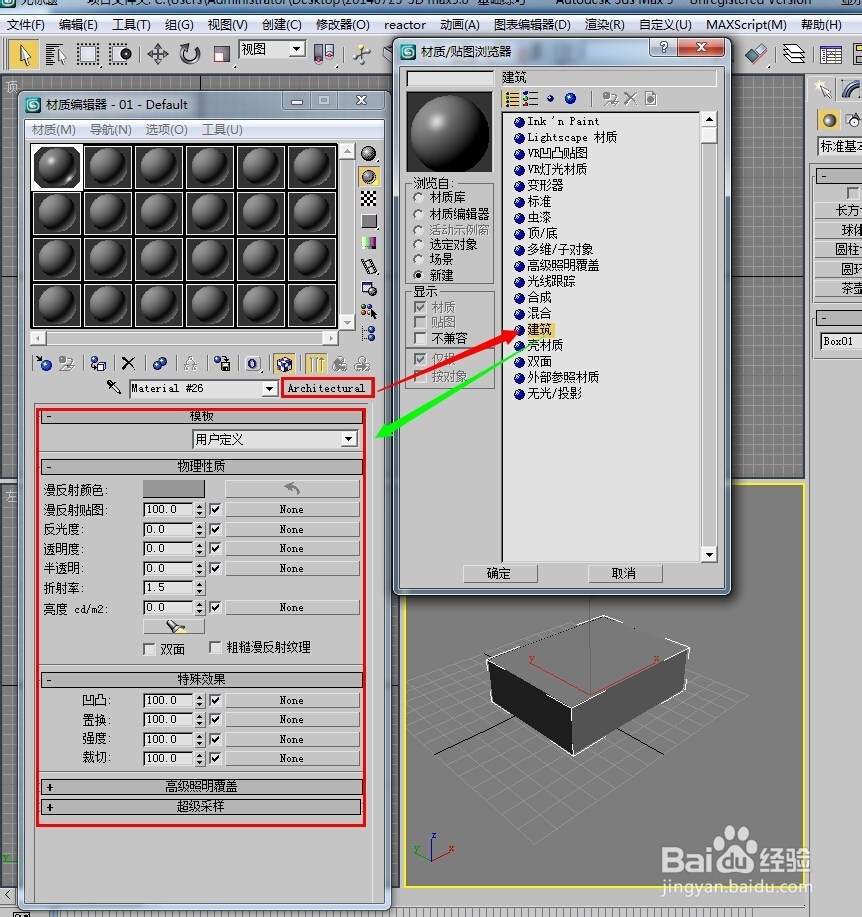The height and width of the screenshot is (917, 862).
Task: Switch browser to View Large Icons
Action: coord(570,98)
